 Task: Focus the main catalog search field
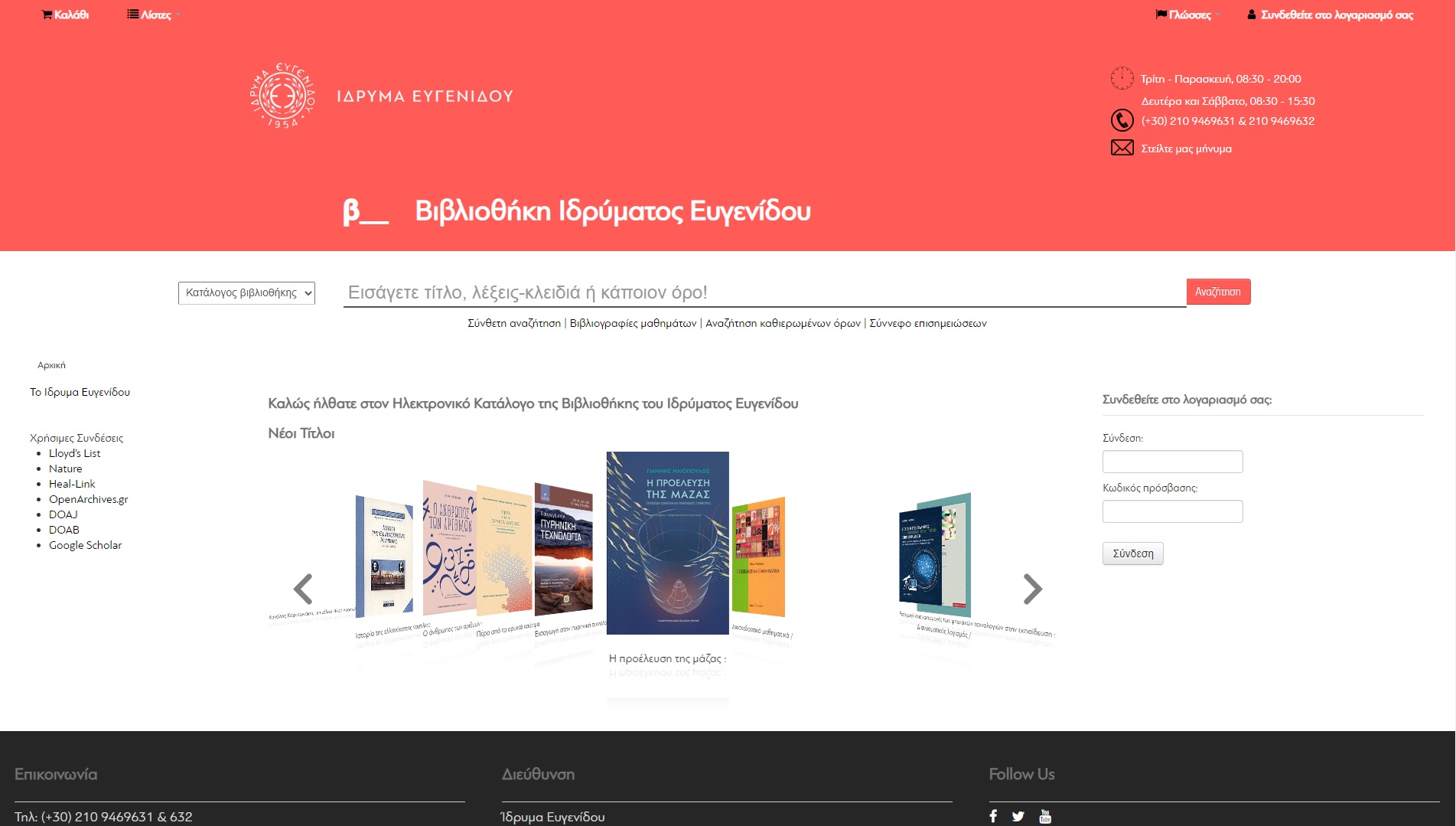[x=764, y=292]
